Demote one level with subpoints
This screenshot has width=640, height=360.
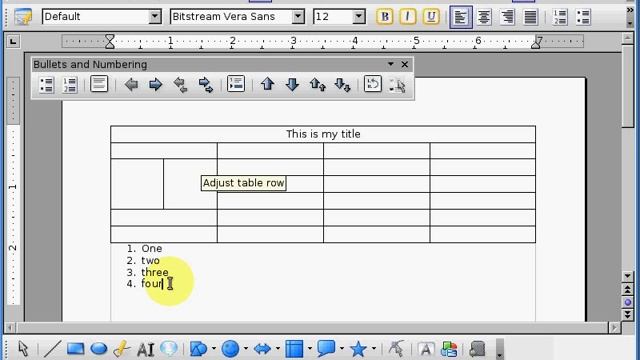click(x=205, y=85)
